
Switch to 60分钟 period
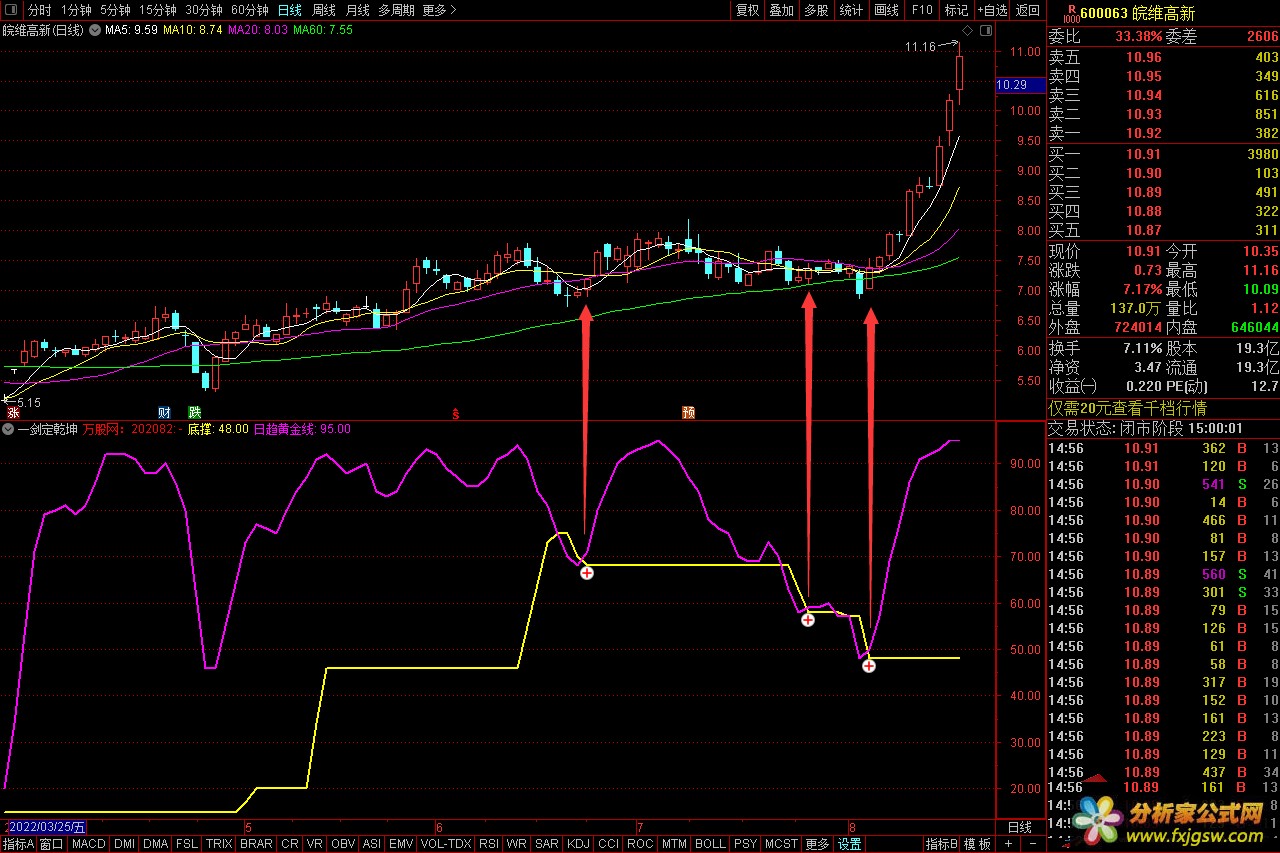[x=250, y=10]
